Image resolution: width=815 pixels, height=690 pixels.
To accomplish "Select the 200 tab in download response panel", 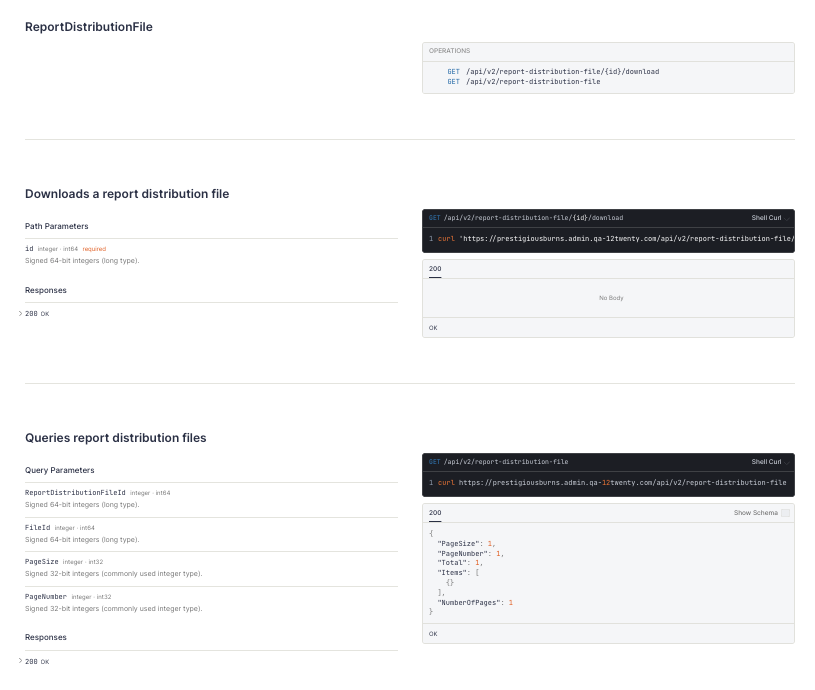I will coord(435,269).
